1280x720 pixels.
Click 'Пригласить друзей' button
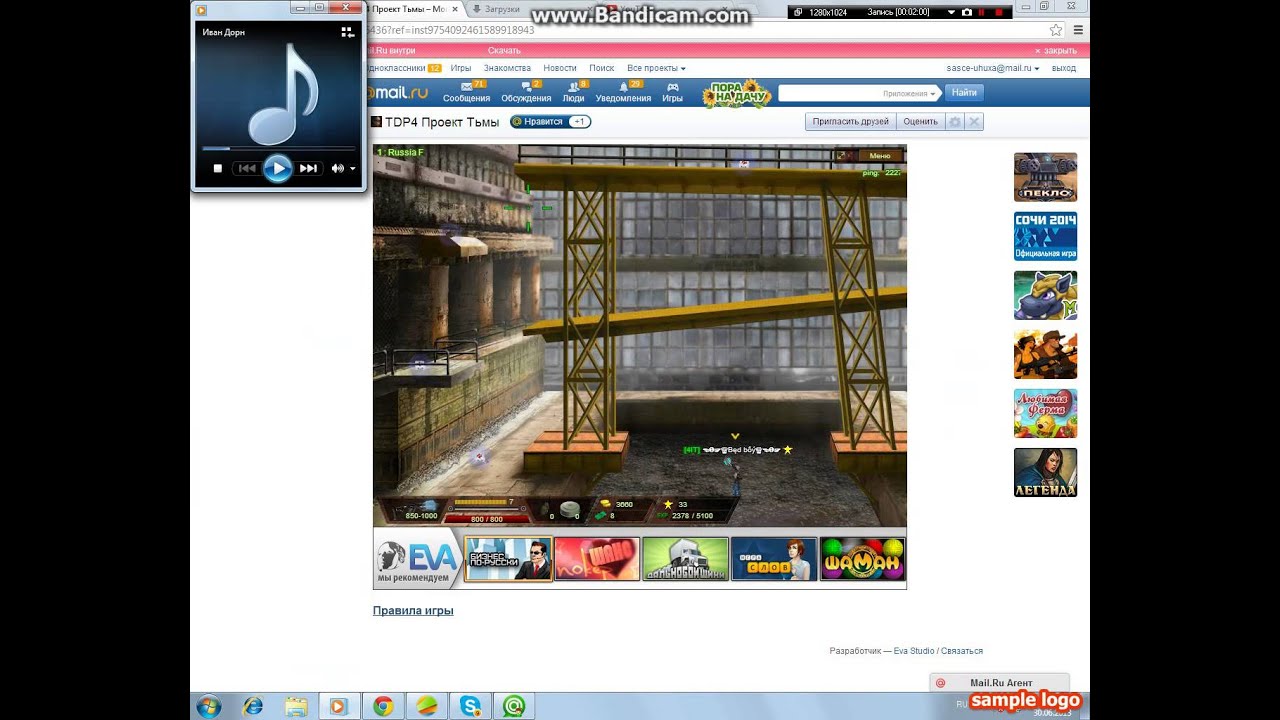click(850, 121)
